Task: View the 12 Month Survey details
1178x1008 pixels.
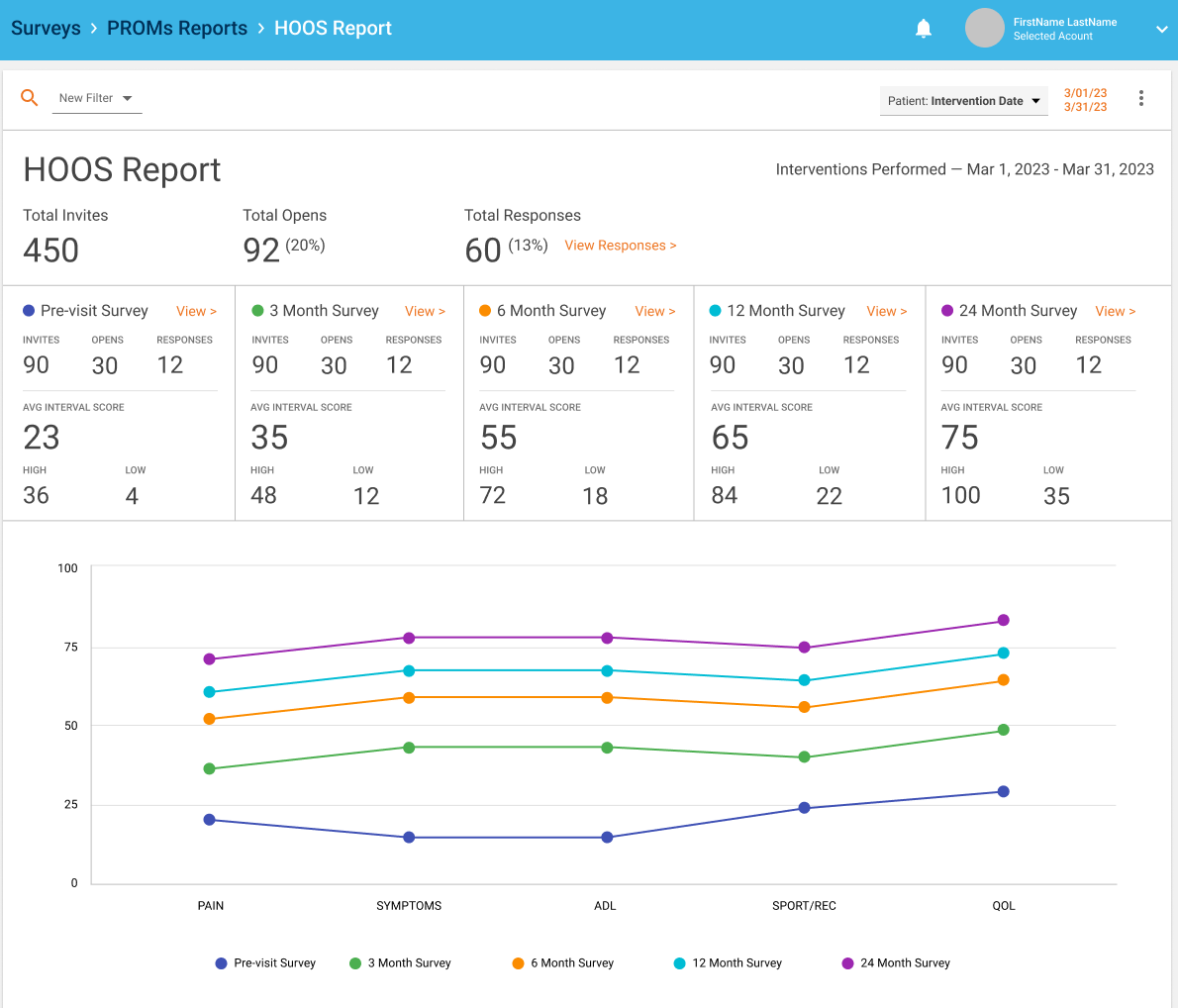Action: pos(886,311)
